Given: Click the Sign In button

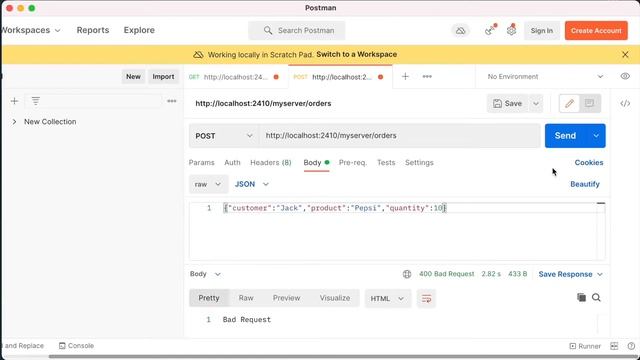Looking at the screenshot, I should tap(542, 31).
